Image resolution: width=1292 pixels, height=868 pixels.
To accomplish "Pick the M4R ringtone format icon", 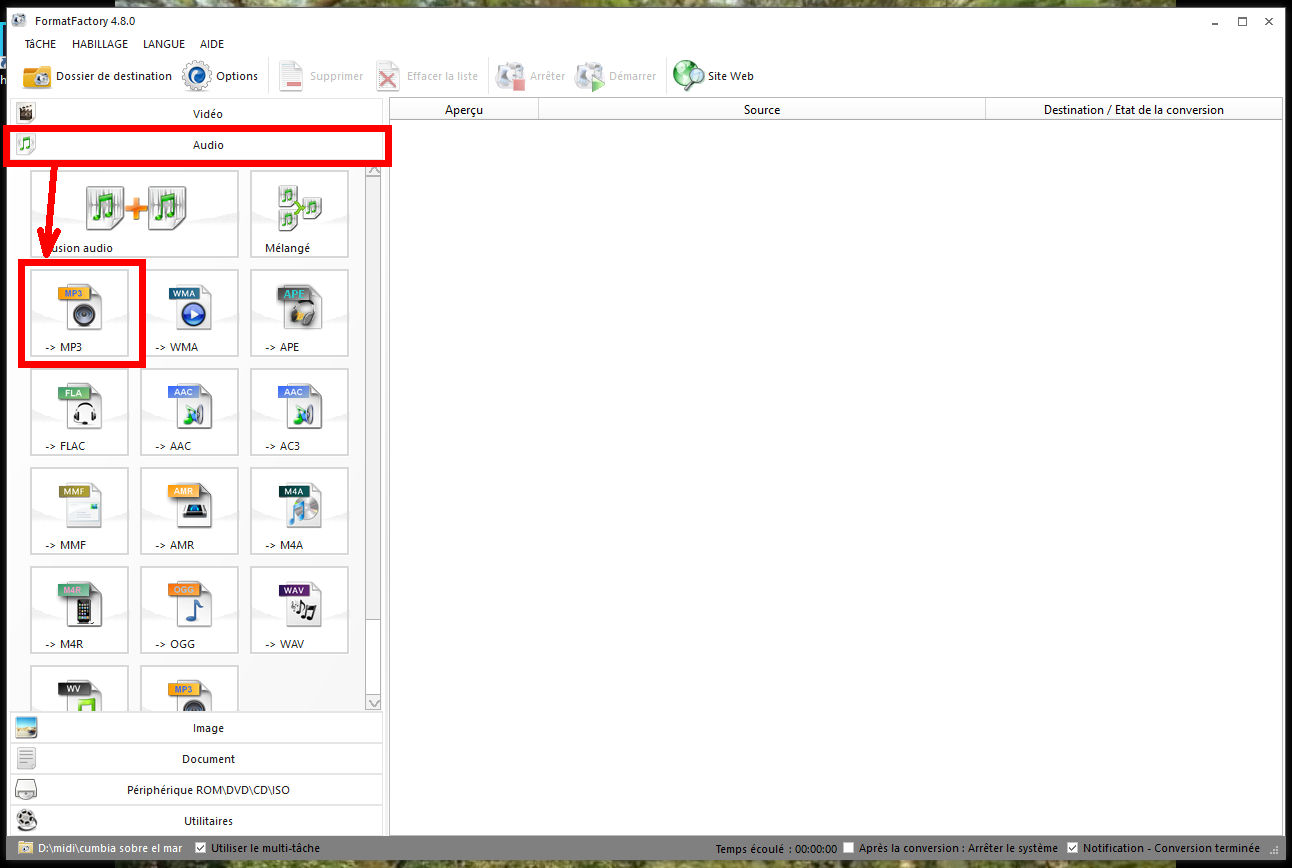I will point(79,609).
